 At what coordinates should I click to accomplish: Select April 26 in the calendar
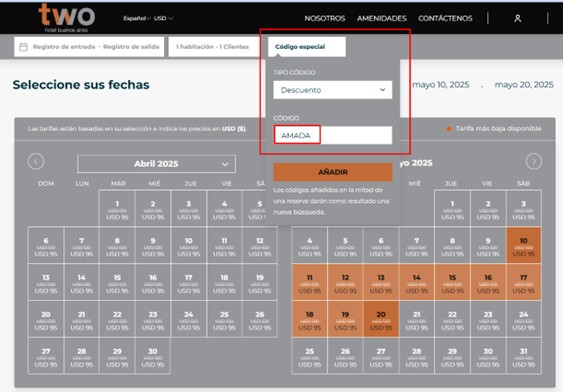(260, 319)
